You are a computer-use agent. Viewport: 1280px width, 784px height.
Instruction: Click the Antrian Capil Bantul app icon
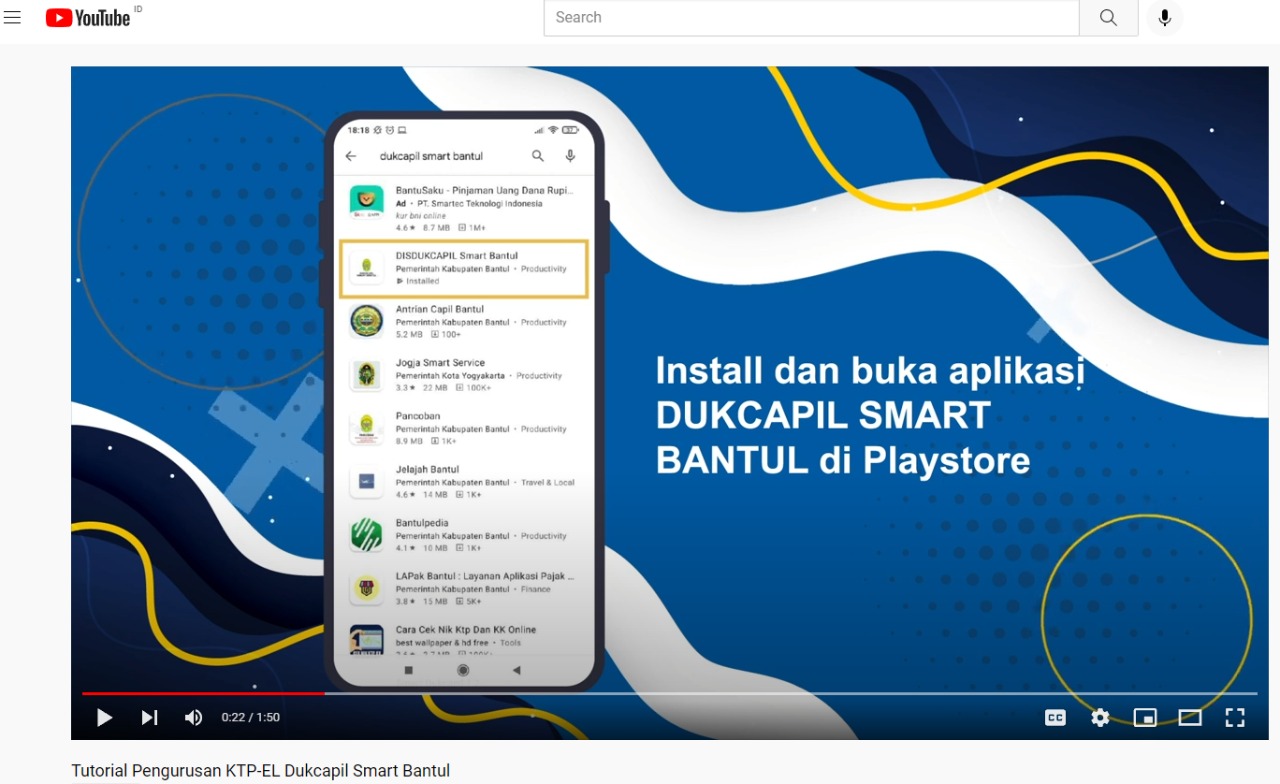tap(366, 321)
